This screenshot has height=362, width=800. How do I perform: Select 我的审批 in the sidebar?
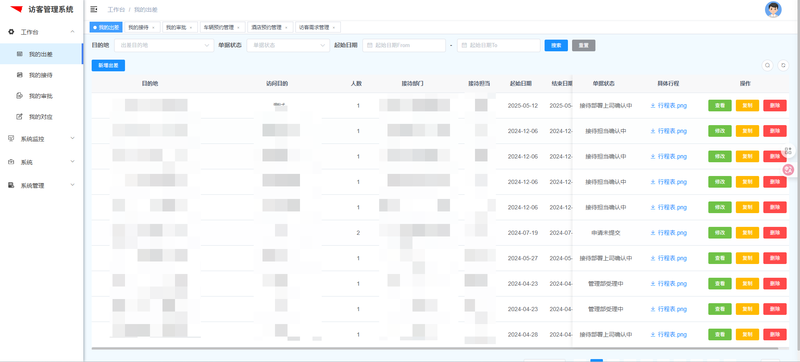pos(41,96)
